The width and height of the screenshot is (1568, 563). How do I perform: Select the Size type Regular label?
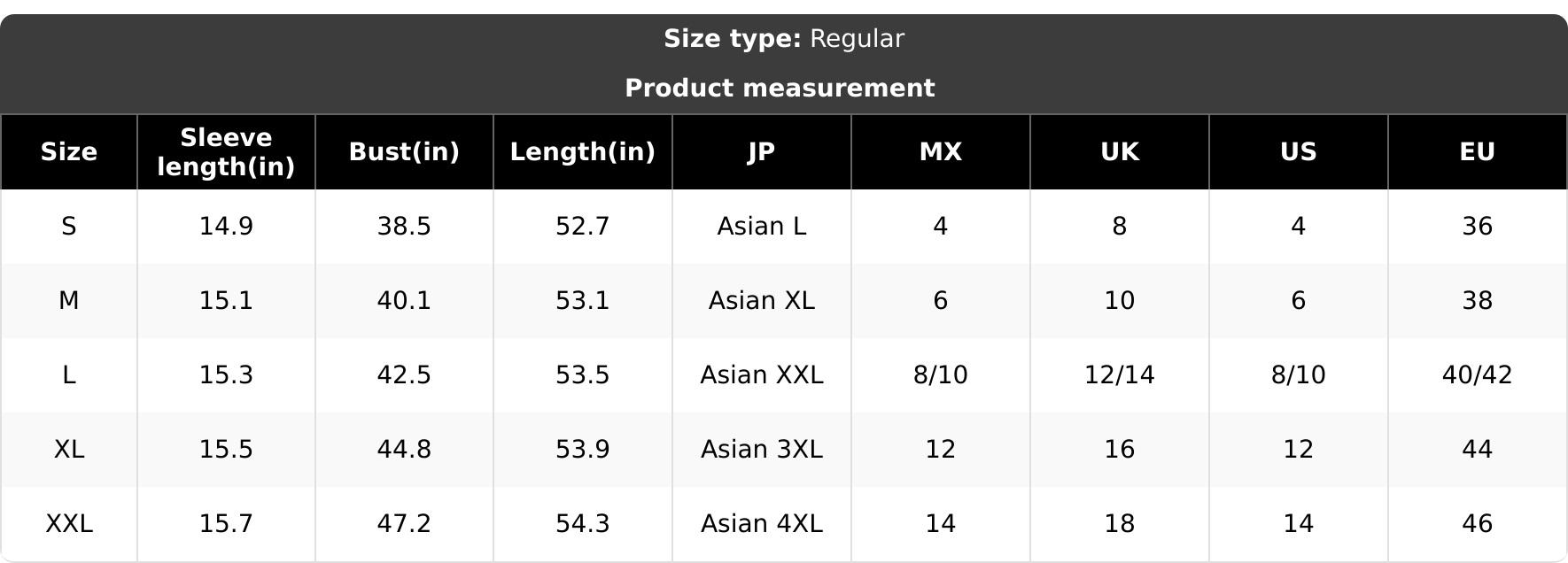784,39
